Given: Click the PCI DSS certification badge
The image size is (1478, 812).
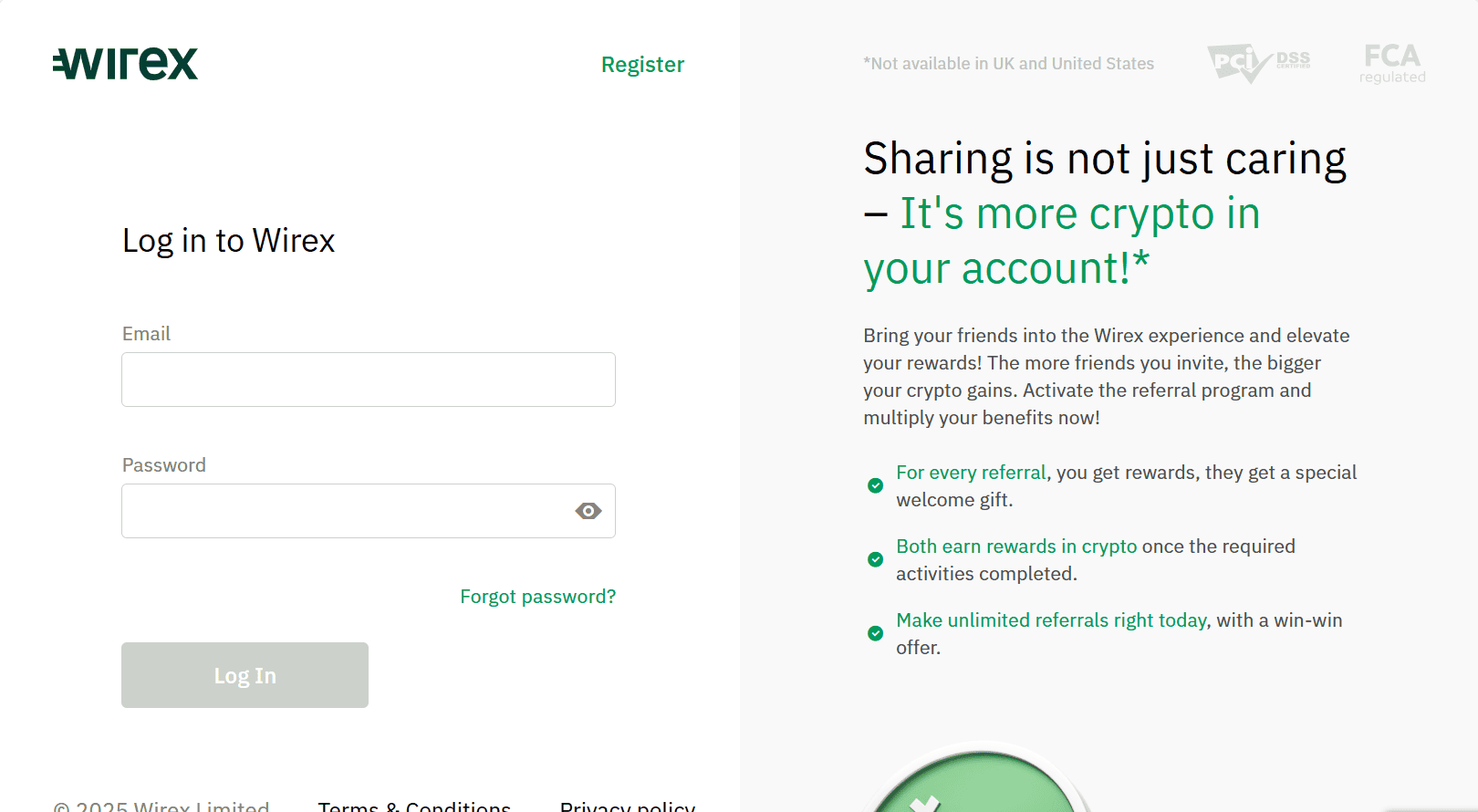Looking at the screenshot, I should [x=1258, y=63].
